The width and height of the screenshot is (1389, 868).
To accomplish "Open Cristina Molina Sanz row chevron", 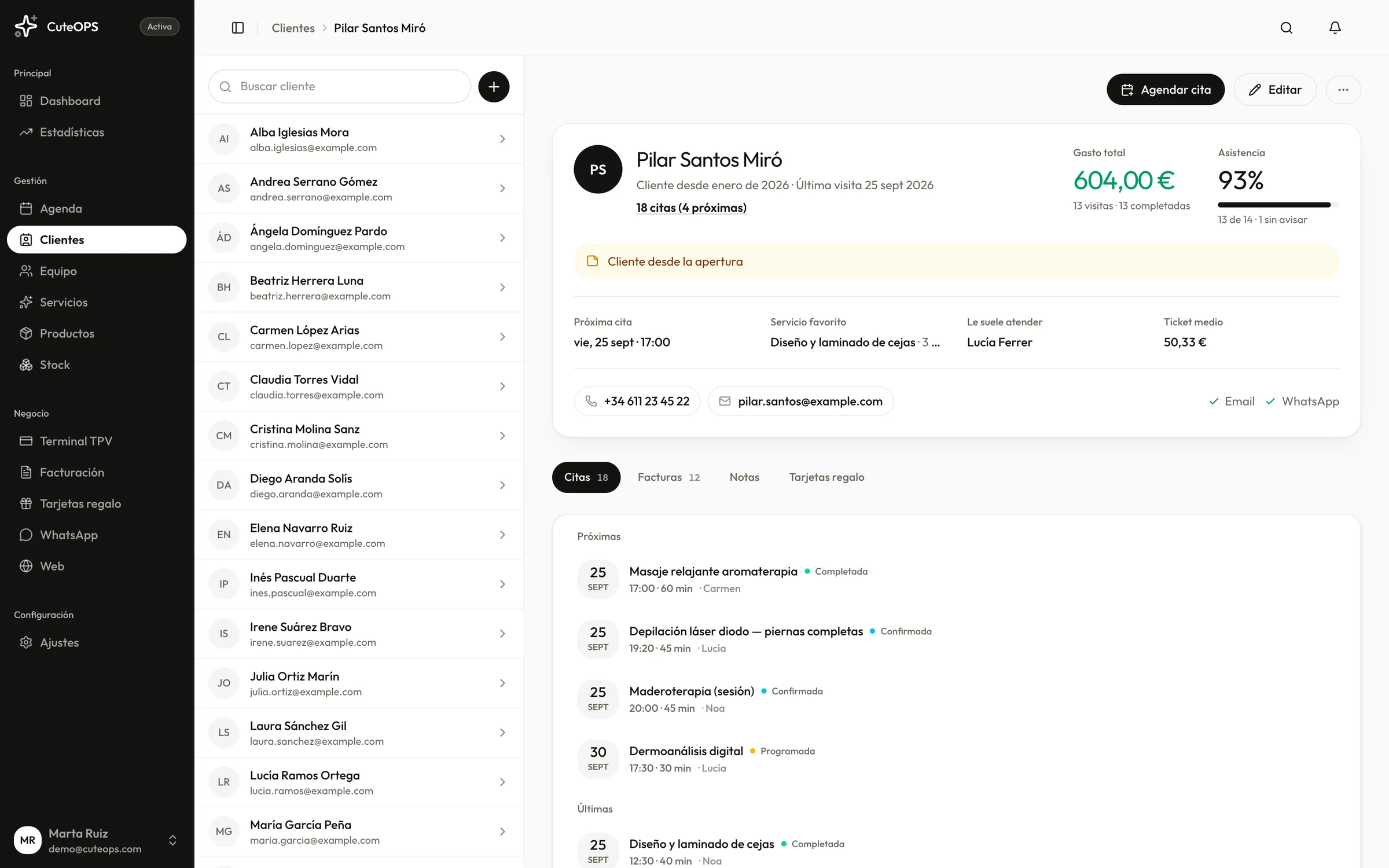I will tap(502, 436).
